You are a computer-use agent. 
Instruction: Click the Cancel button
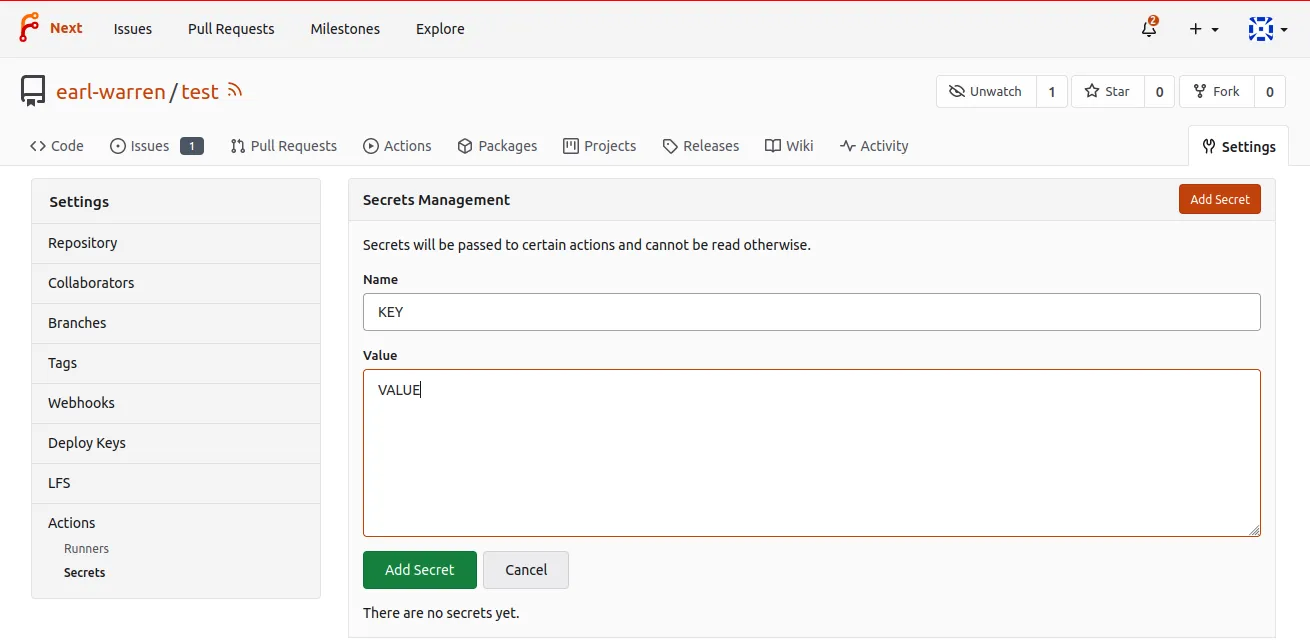[526, 570]
